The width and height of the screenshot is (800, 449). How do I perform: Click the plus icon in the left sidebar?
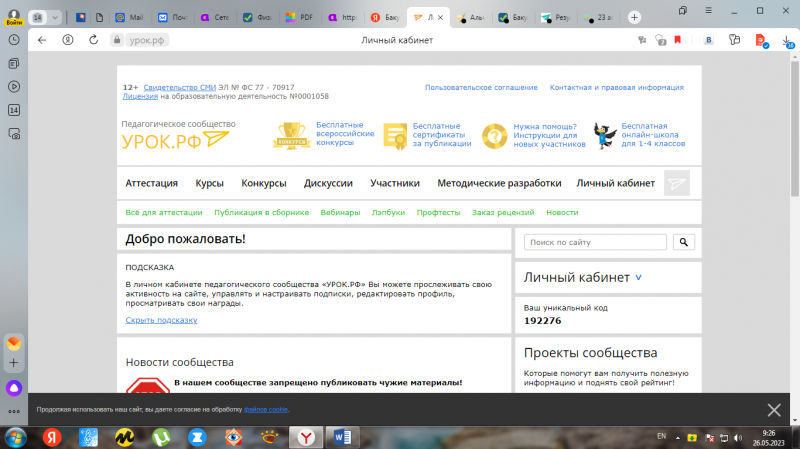tap(14, 363)
